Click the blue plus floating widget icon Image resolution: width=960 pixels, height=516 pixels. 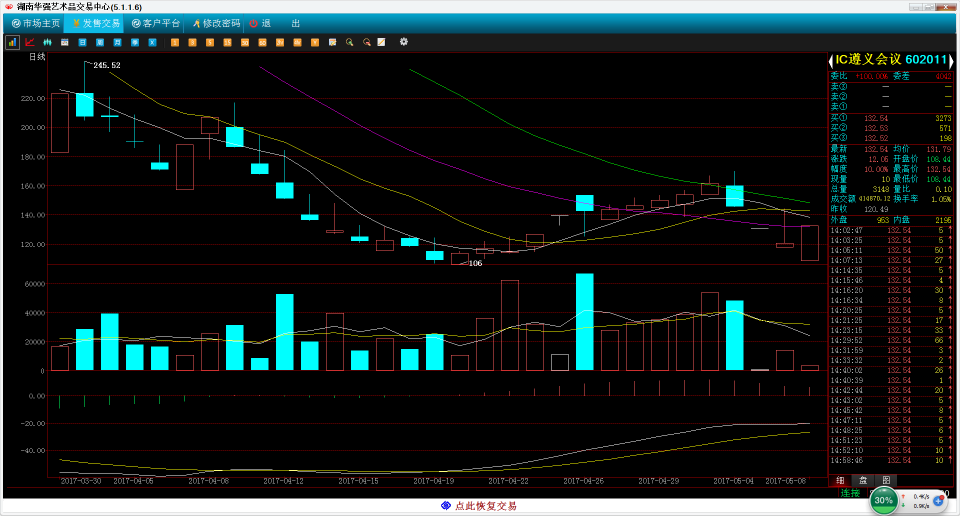(939, 501)
